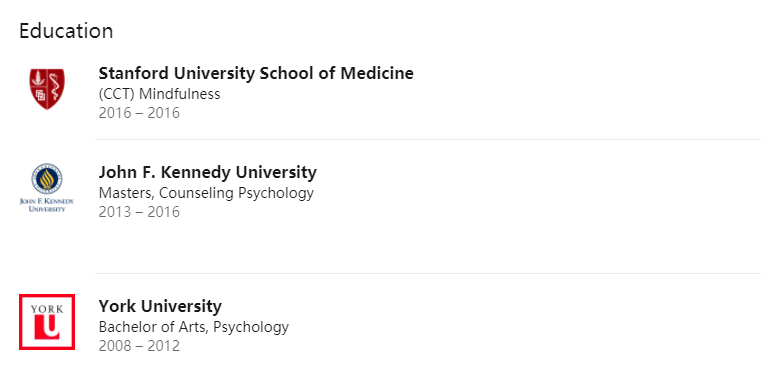Click Psychology in the York University degree line

click(x=251, y=327)
